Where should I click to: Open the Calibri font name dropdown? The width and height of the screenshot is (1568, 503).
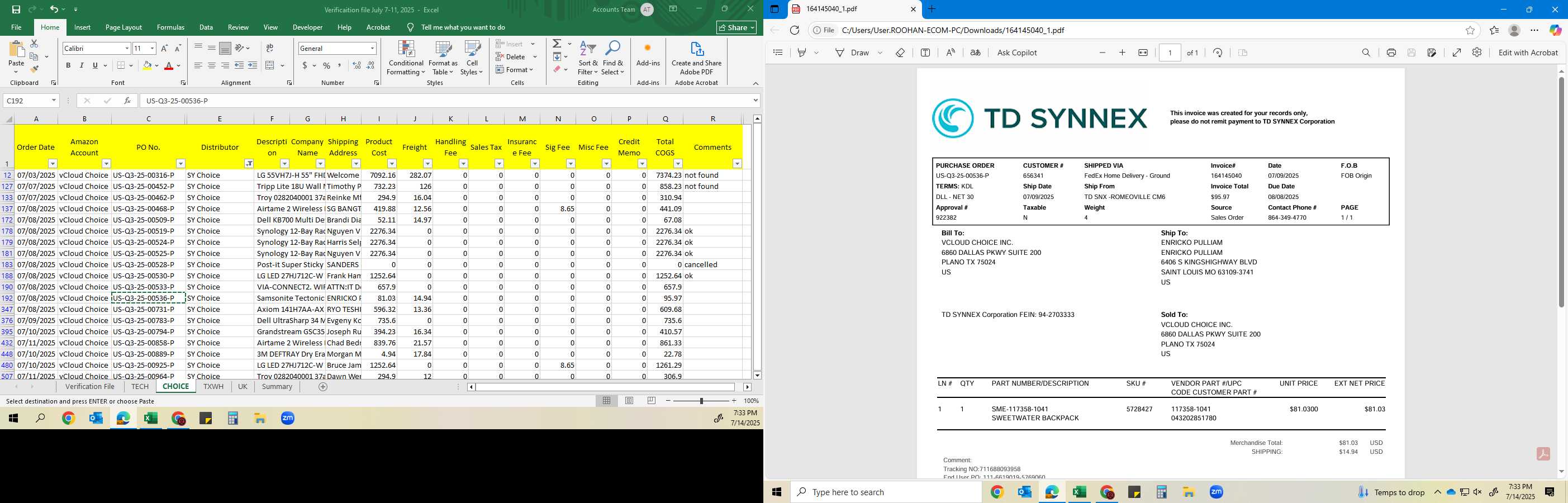point(127,48)
